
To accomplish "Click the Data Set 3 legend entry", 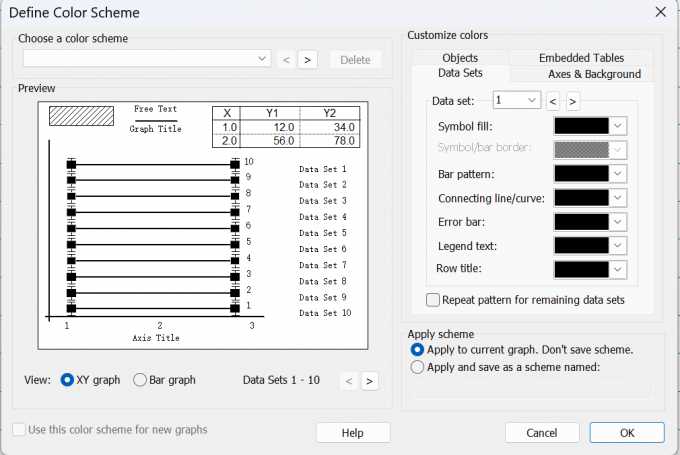I will pyautogui.click(x=323, y=201).
